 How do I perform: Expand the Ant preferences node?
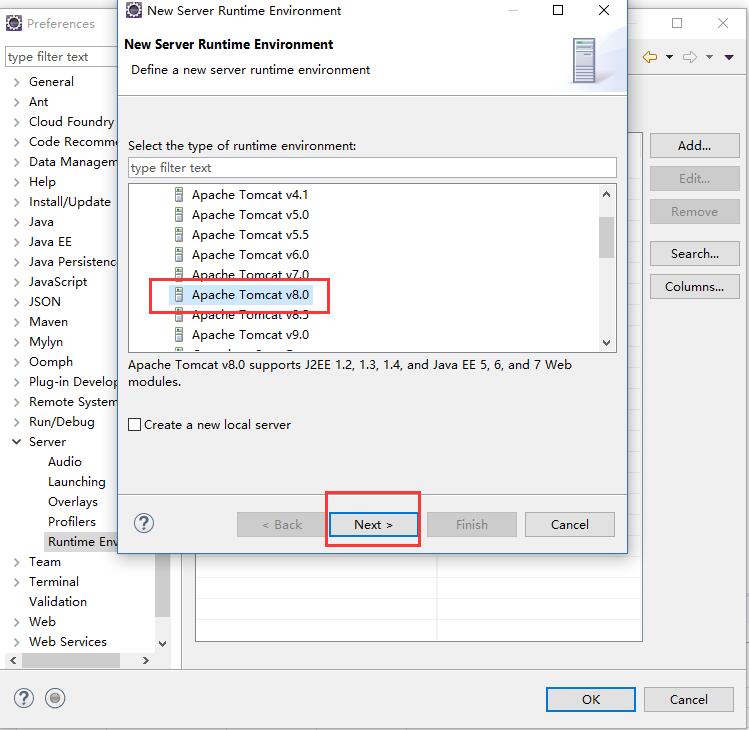pos(17,102)
